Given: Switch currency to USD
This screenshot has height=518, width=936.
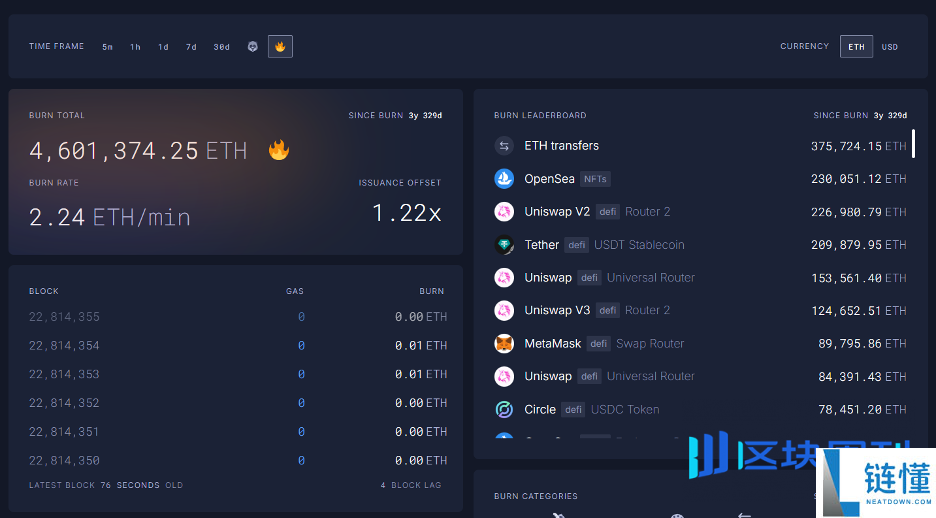Looking at the screenshot, I should tap(889, 47).
